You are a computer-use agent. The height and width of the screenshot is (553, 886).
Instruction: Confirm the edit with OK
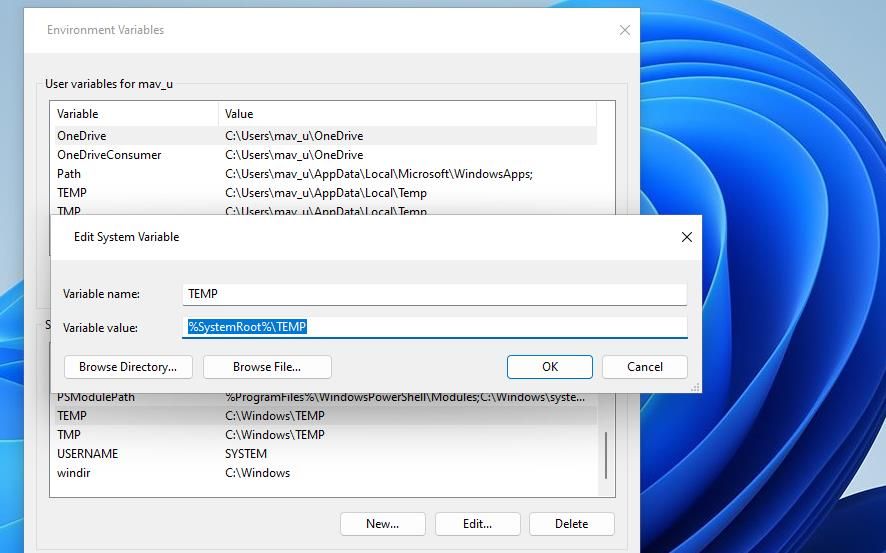coord(549,367)
